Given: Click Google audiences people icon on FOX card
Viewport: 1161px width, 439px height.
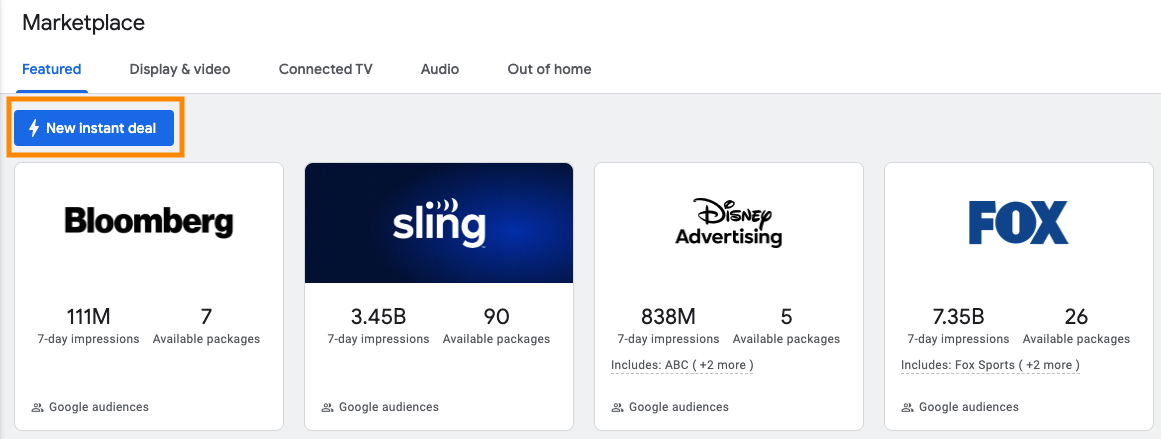Looking at the screenshot, I should [907, 408].
